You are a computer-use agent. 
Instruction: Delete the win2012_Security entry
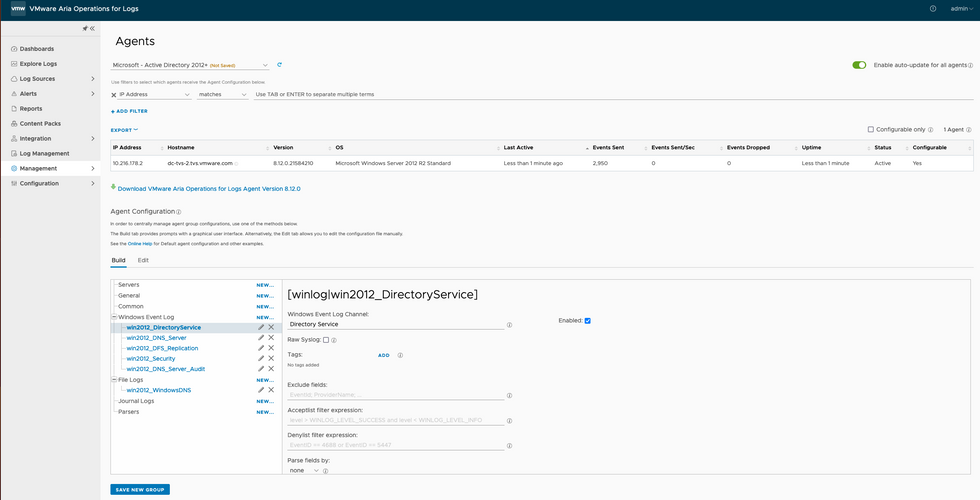click(x=271, y=358)
